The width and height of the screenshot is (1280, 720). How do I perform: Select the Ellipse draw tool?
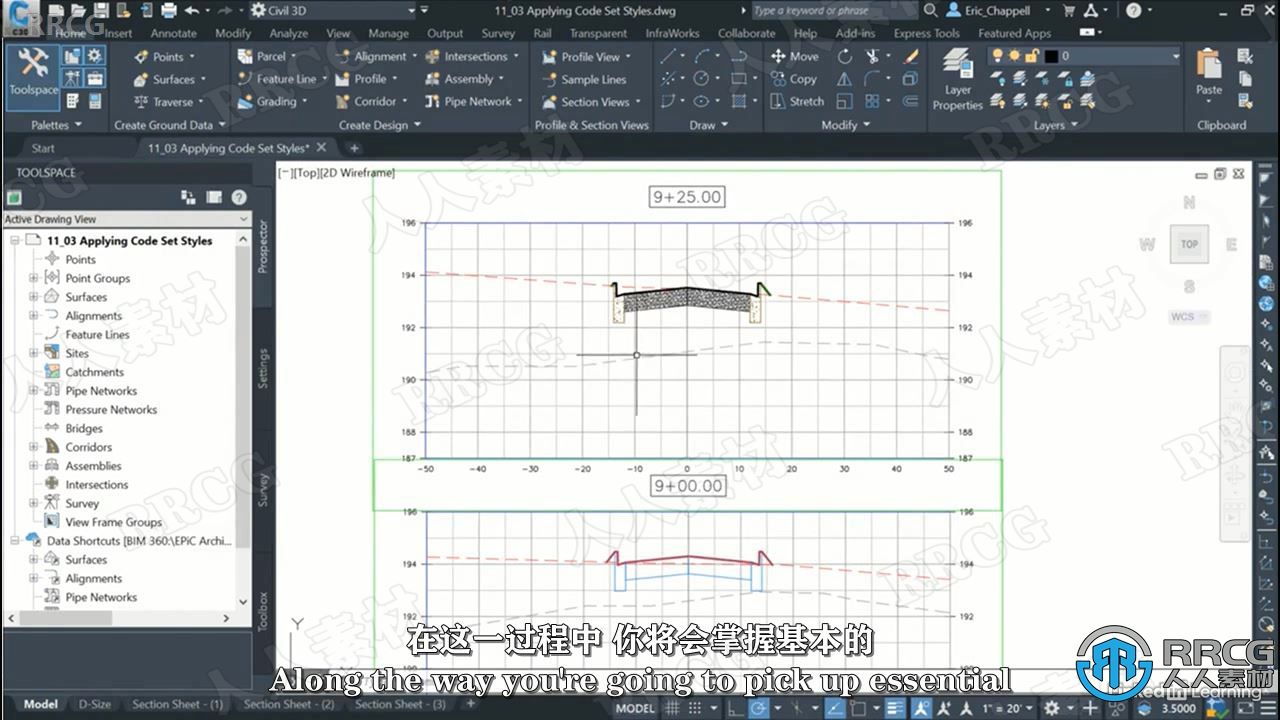pos(702,101)
